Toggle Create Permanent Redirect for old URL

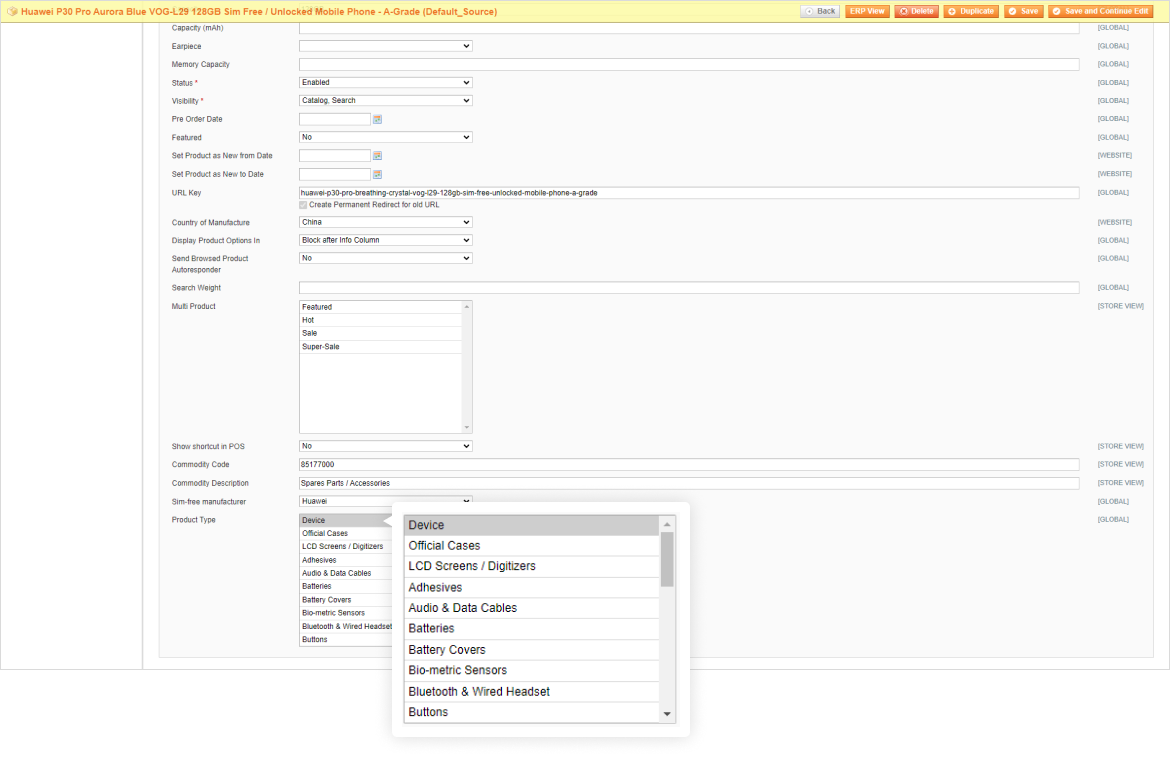pos(304,205)
